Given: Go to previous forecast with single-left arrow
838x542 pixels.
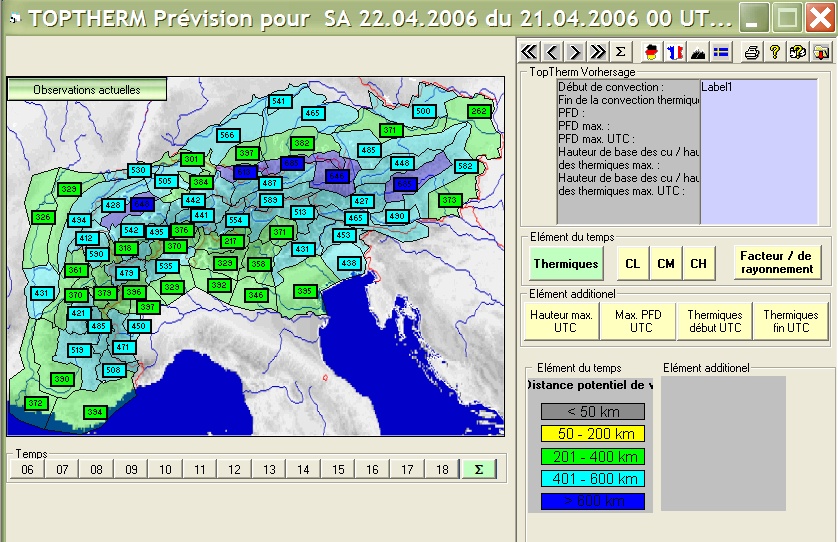Looking at the screenshot, I should pyautogui.click(x=552, y=52).
